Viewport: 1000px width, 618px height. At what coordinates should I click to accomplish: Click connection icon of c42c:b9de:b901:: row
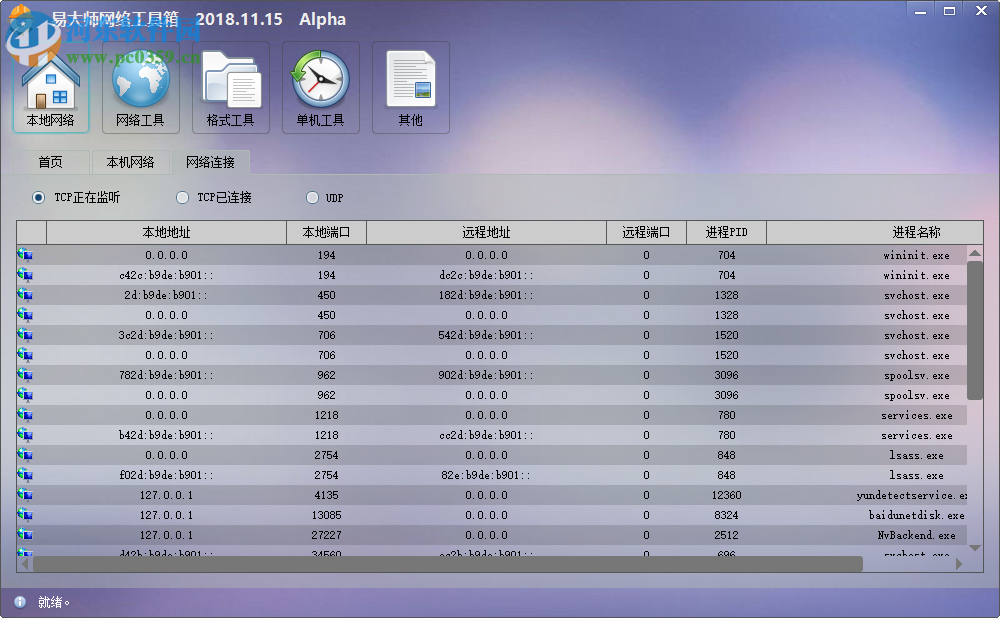pos(25,275)
